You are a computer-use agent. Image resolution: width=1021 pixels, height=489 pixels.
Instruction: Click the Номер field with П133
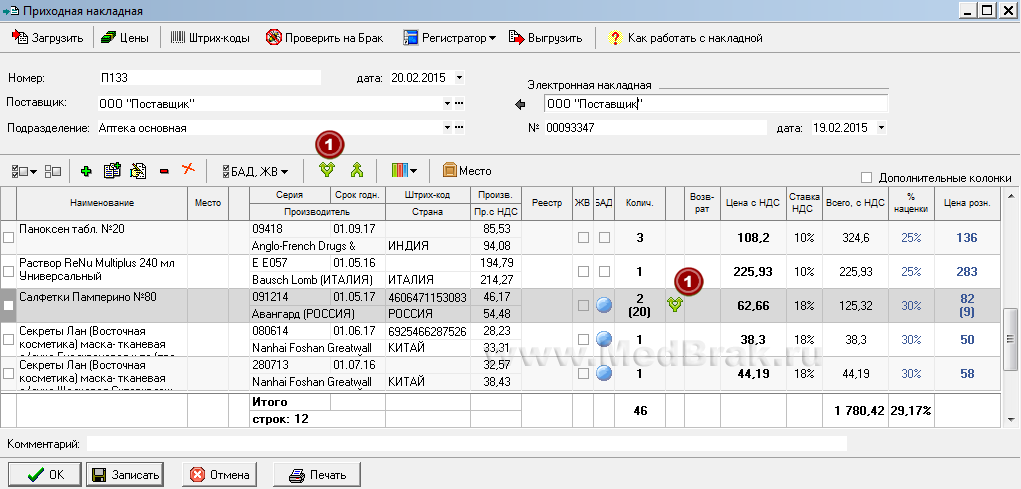pyautogui.click(x=209, y=77)
